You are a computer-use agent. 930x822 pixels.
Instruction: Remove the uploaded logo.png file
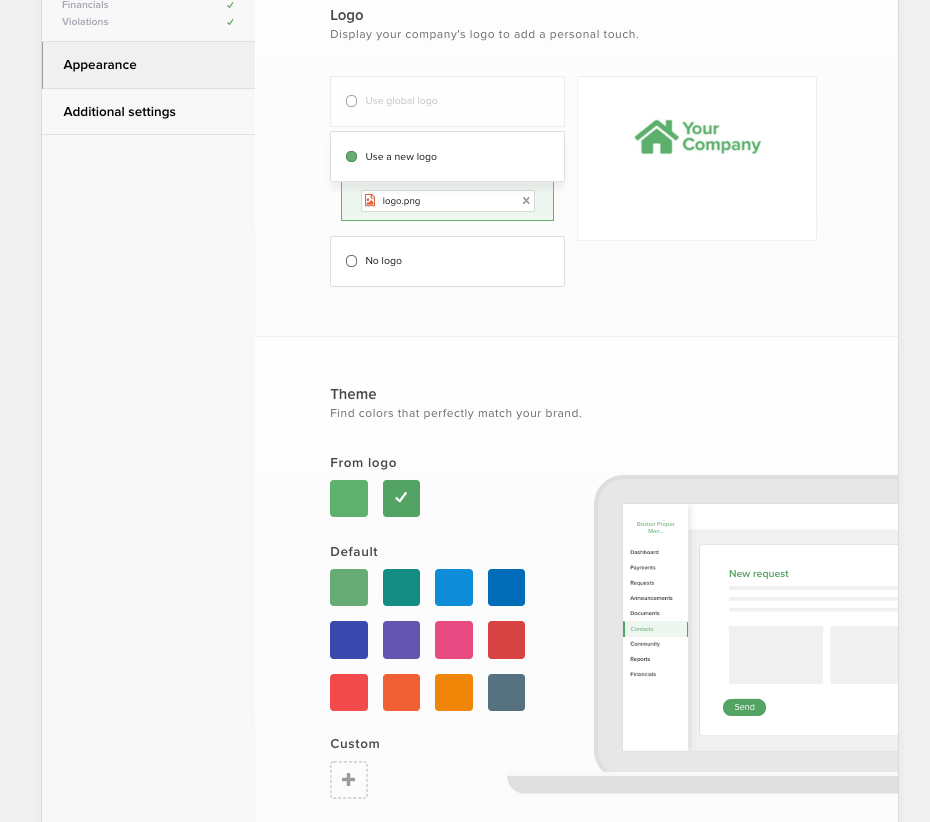click(526, 201)
